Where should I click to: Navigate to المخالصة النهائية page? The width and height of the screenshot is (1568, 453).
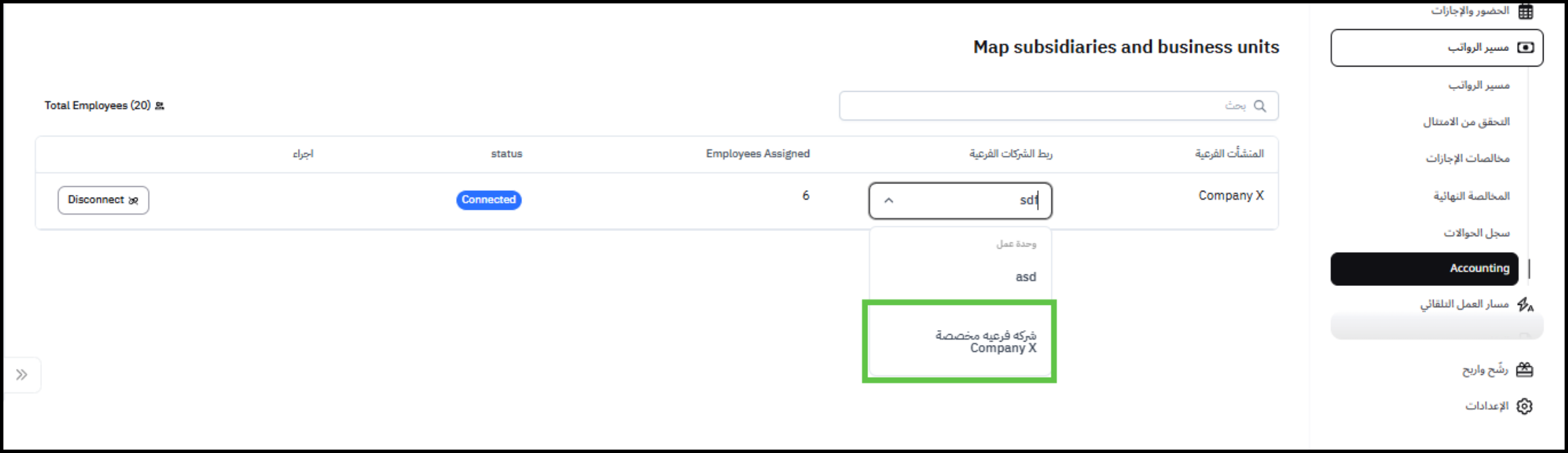click(1471, 196)
